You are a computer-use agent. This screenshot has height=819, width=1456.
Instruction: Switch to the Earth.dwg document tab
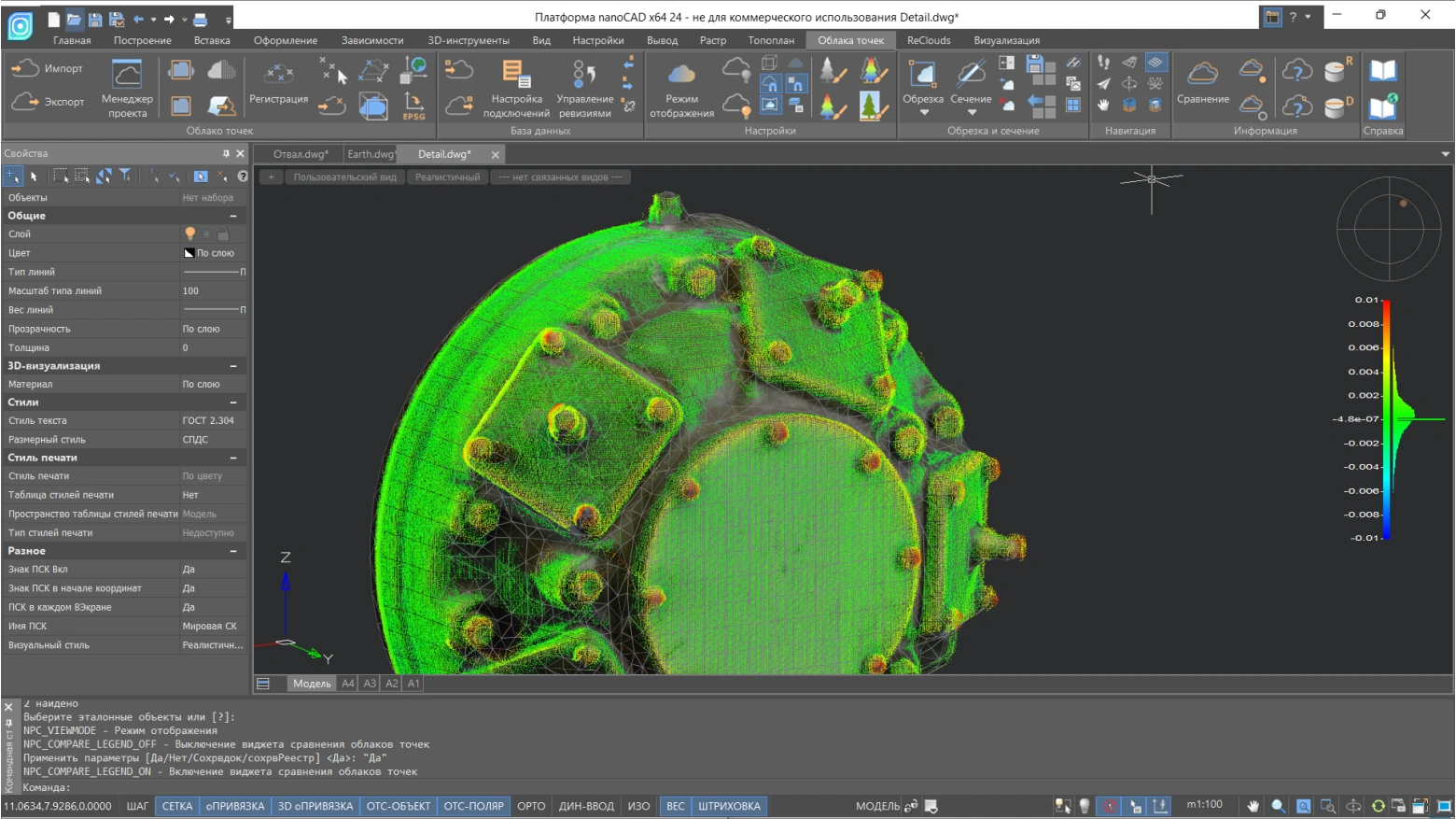pos(371,154)
